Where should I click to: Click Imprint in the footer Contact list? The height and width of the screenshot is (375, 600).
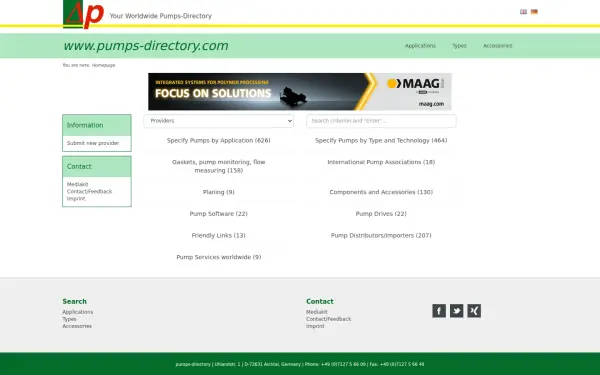pos(315,326)
